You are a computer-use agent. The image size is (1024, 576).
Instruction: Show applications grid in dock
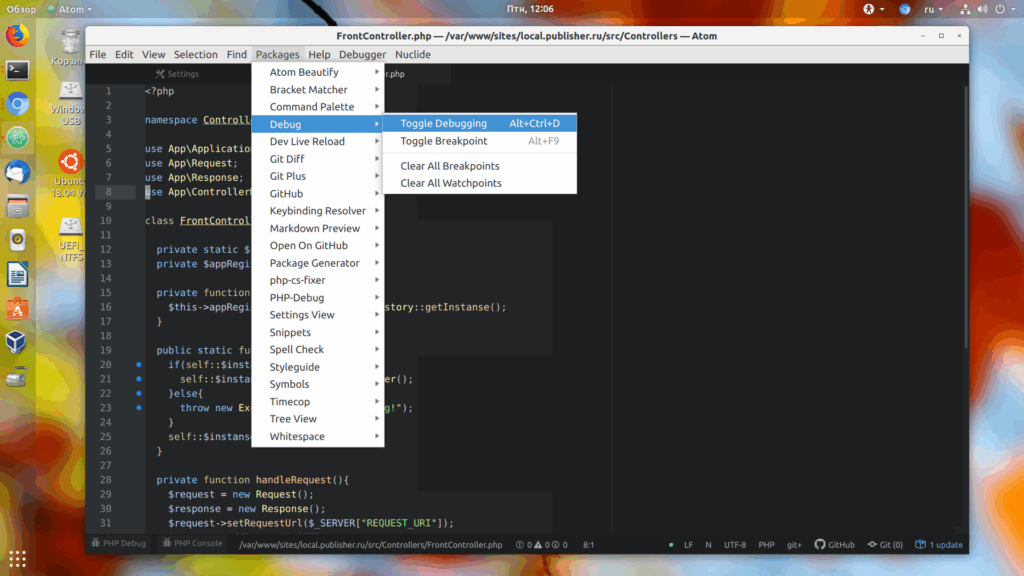tap(18, 559)
